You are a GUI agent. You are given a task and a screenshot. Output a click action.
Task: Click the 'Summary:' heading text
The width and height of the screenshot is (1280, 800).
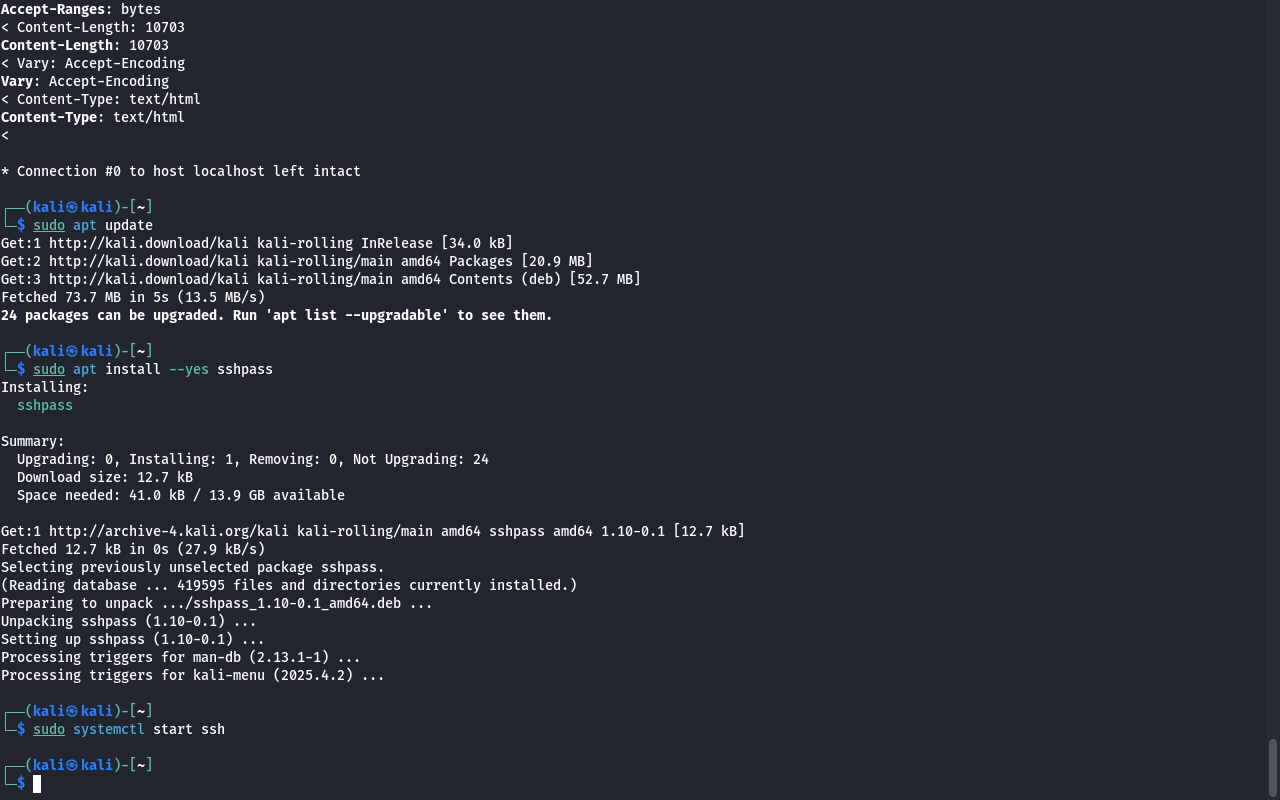tap(33, 441)
